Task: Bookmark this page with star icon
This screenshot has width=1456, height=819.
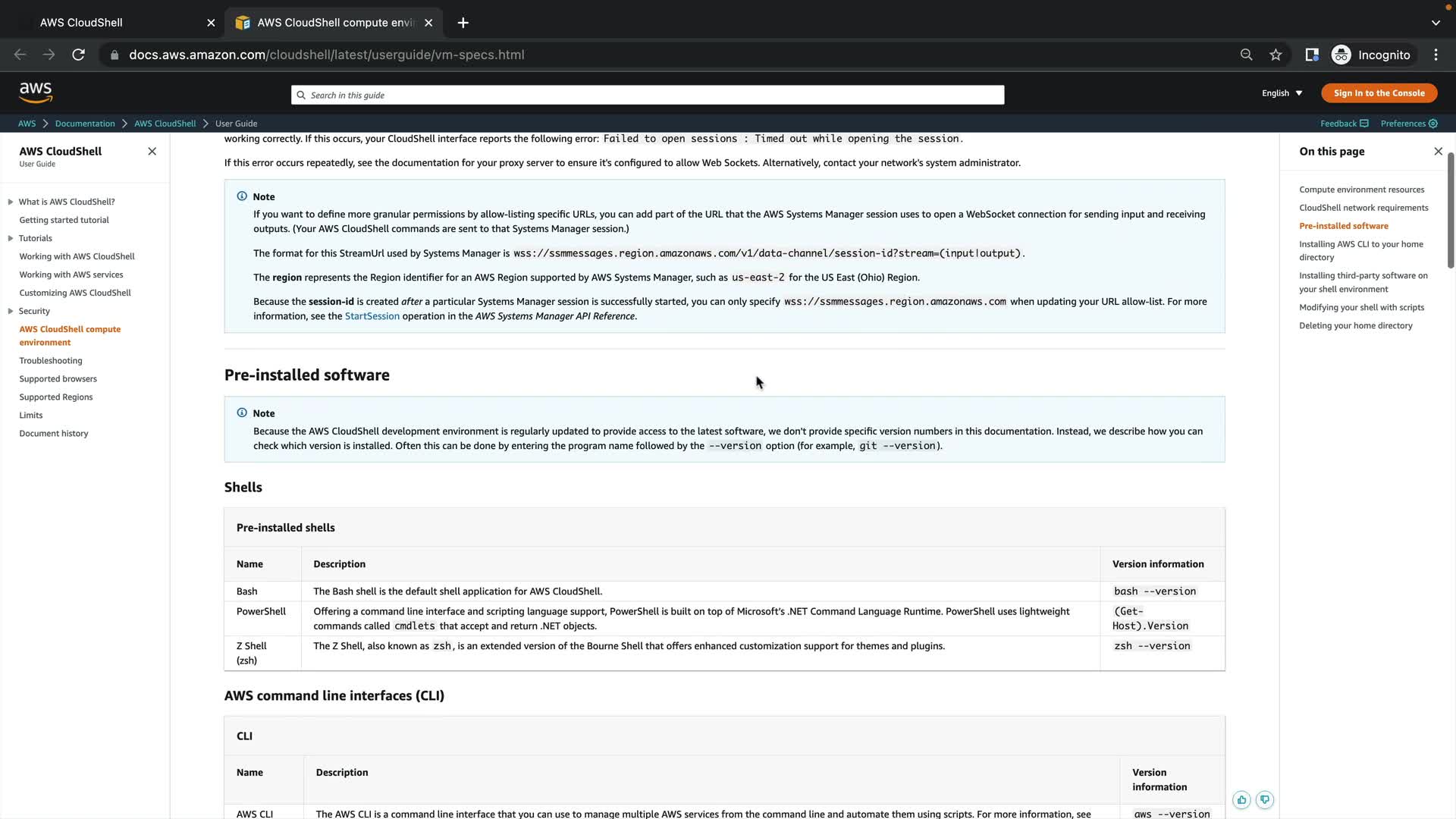Action: pyautogui.click(x=1276, y=55)
